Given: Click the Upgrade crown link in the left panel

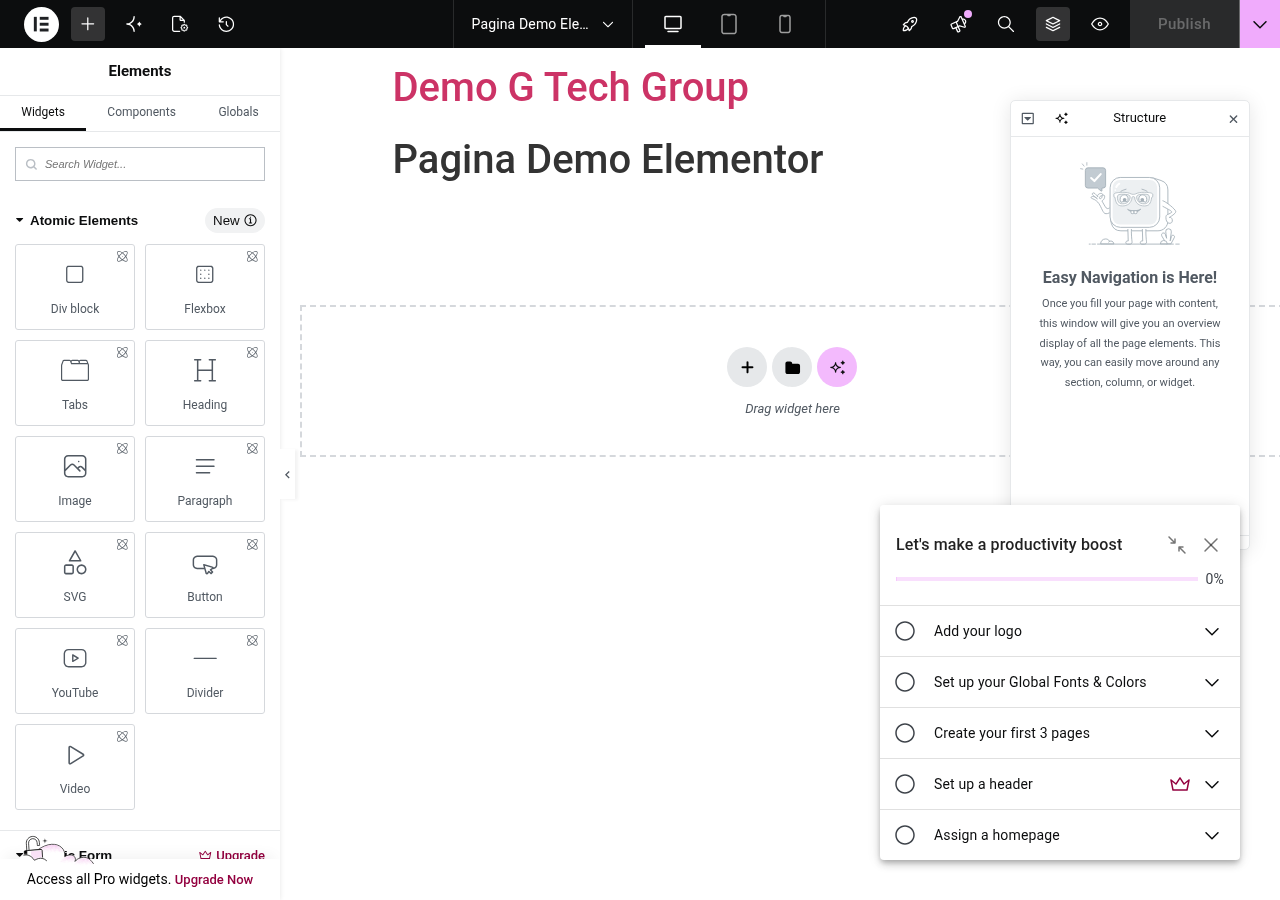Looking at the screenshot, I should click(232, 855).
